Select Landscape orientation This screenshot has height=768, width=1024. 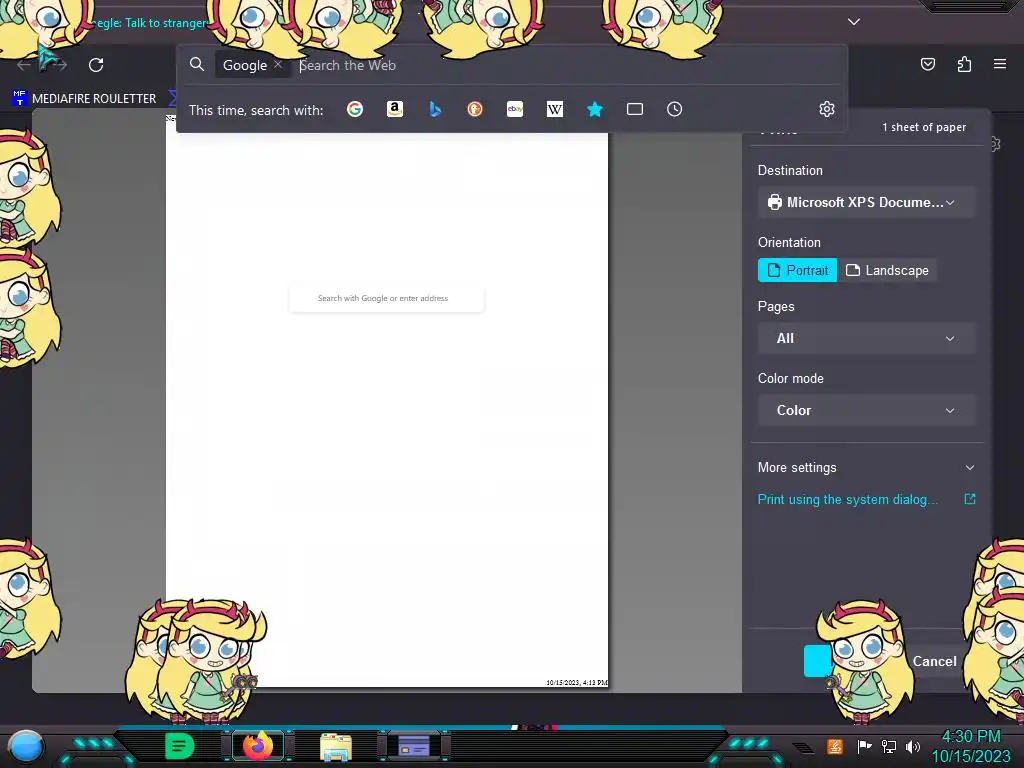pos(887,270)
